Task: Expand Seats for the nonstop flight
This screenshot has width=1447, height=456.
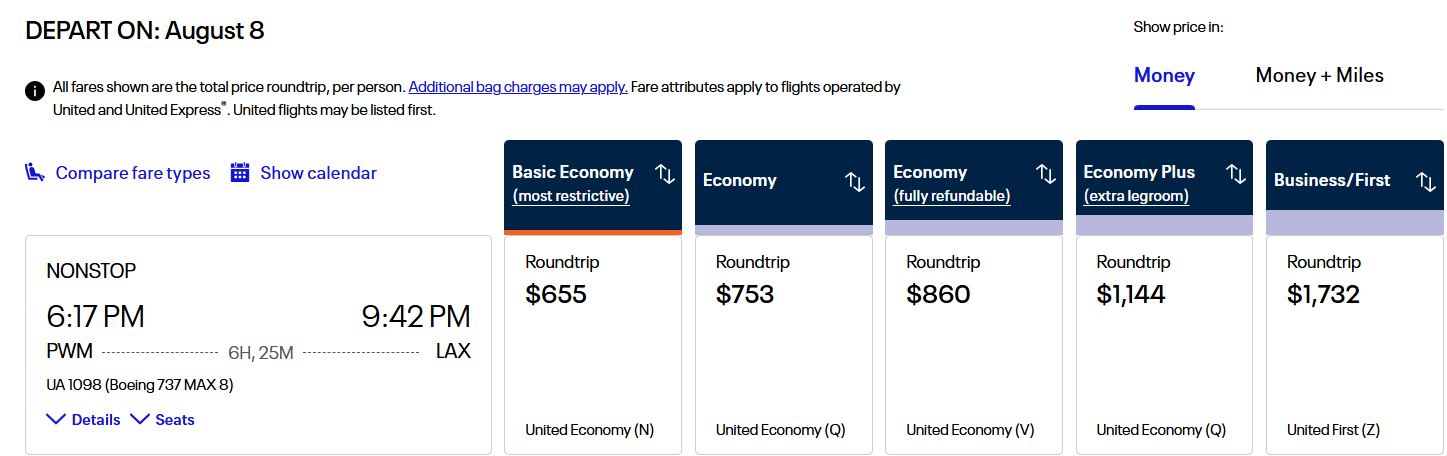Action: [x=163, y=420]
